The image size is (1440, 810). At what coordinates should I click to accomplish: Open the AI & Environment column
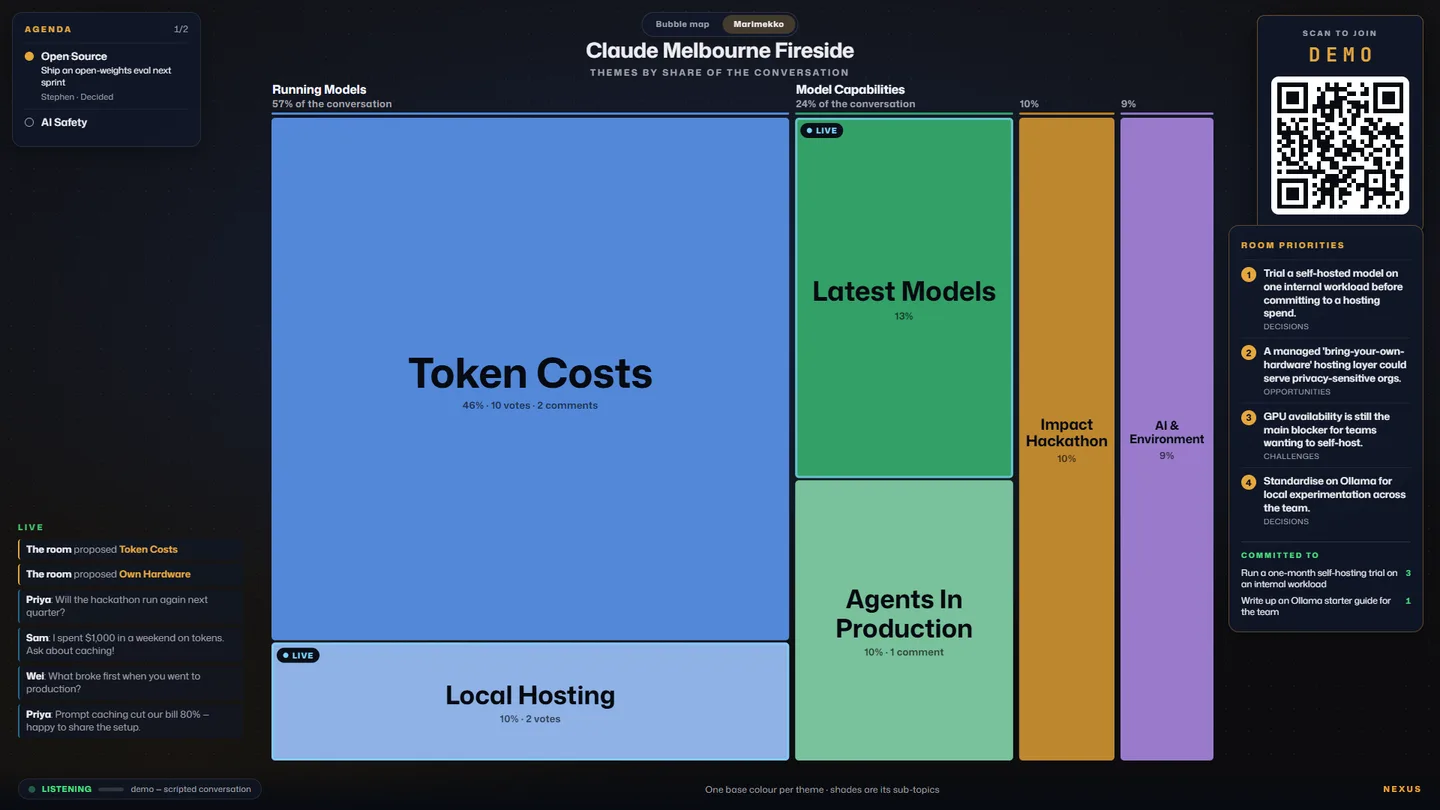1167,439
